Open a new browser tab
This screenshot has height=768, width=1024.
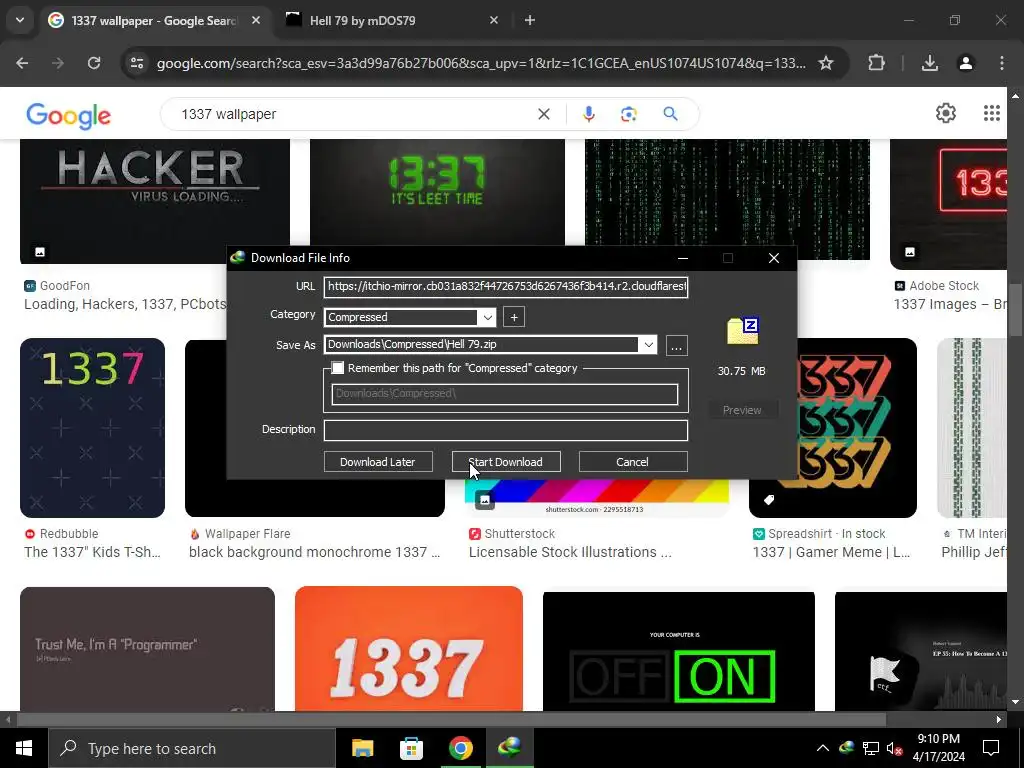[x=530, y=20]
